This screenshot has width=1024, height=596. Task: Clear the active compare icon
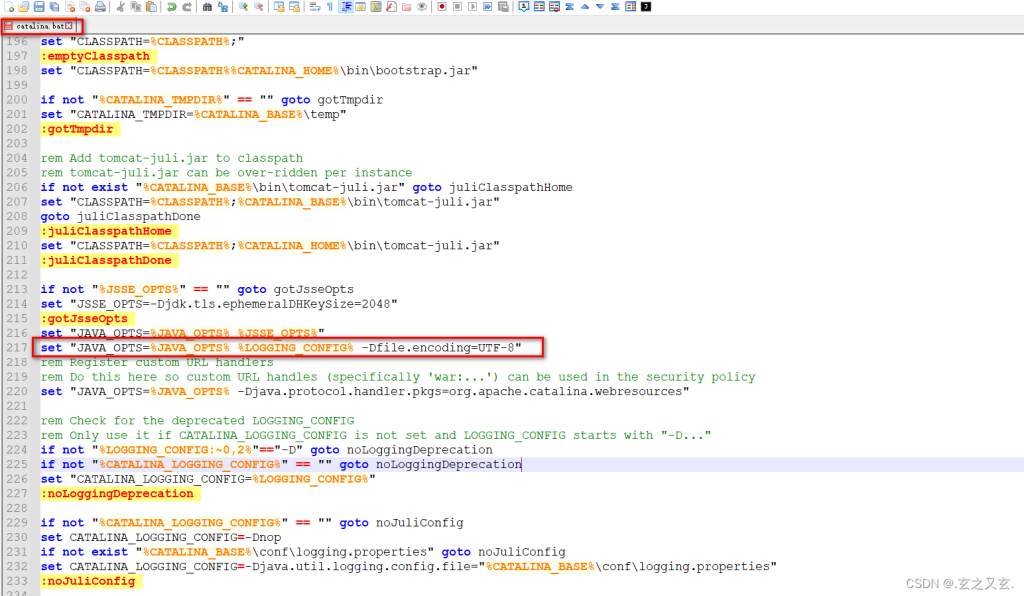(x=554, y=7)
